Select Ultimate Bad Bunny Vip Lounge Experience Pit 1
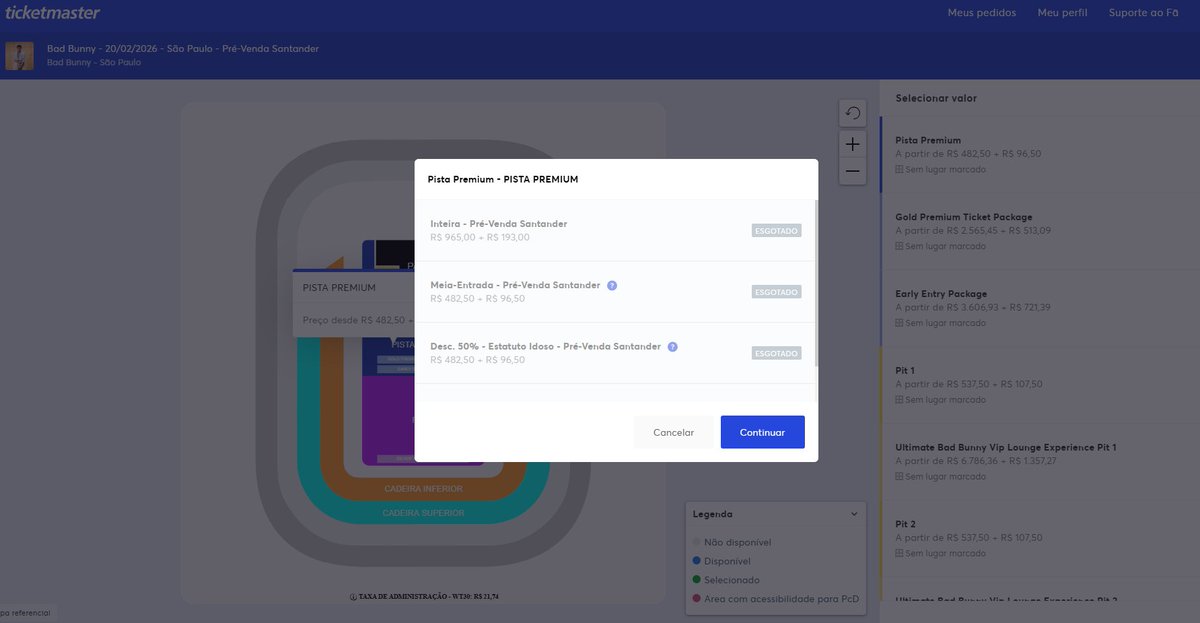 click(1040, 462)
